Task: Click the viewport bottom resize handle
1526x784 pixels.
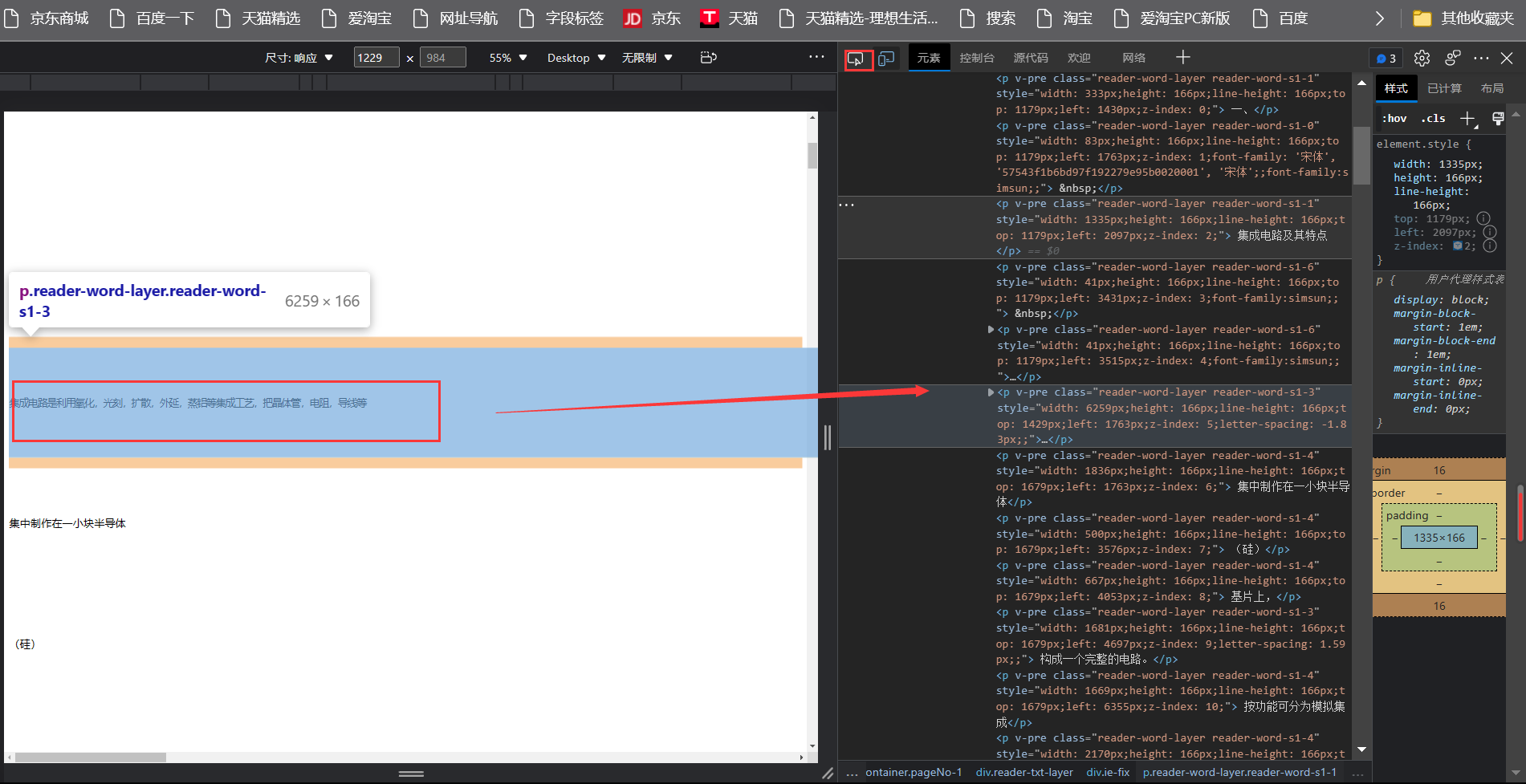Action: click(x=411, y=774)
